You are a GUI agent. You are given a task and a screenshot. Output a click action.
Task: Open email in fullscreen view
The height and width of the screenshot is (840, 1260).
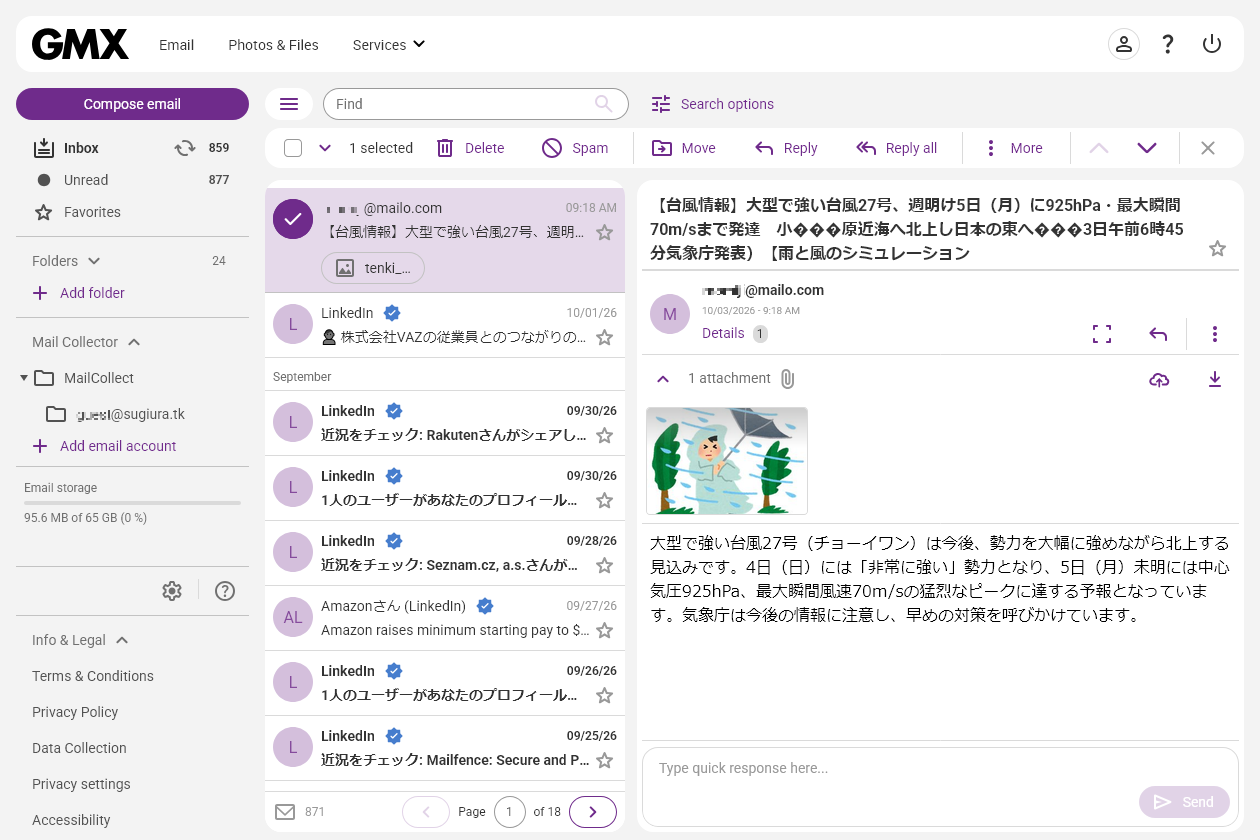click(x=1102, y=334)
